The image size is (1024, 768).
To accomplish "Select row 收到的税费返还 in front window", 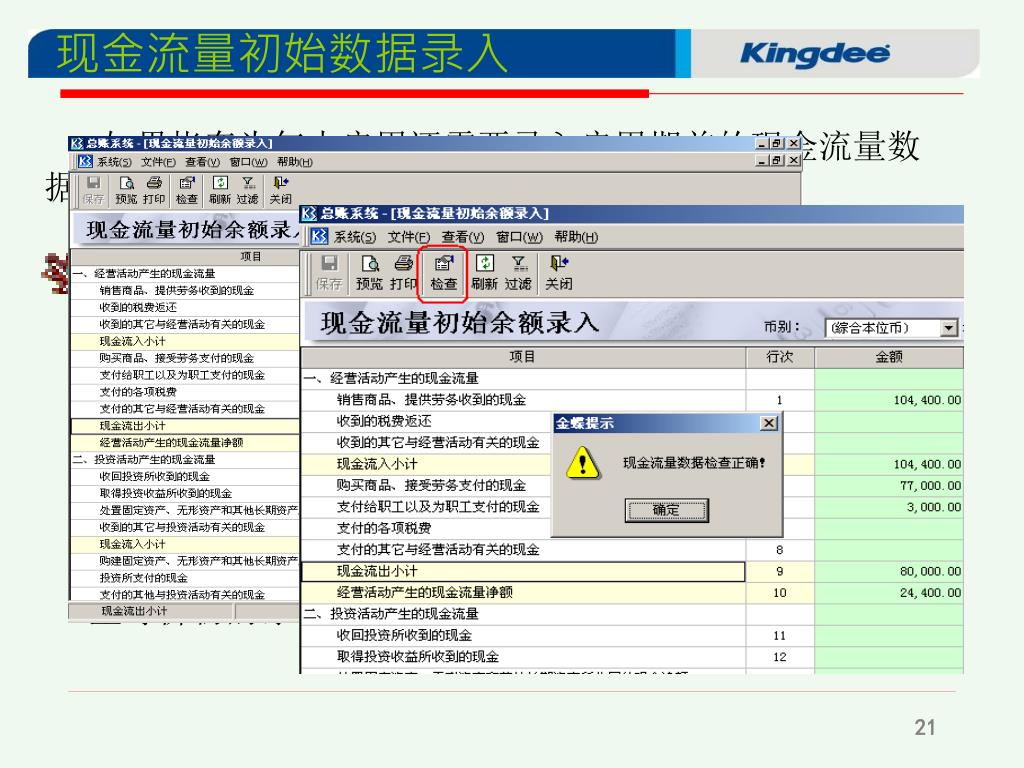I will 427,421.
